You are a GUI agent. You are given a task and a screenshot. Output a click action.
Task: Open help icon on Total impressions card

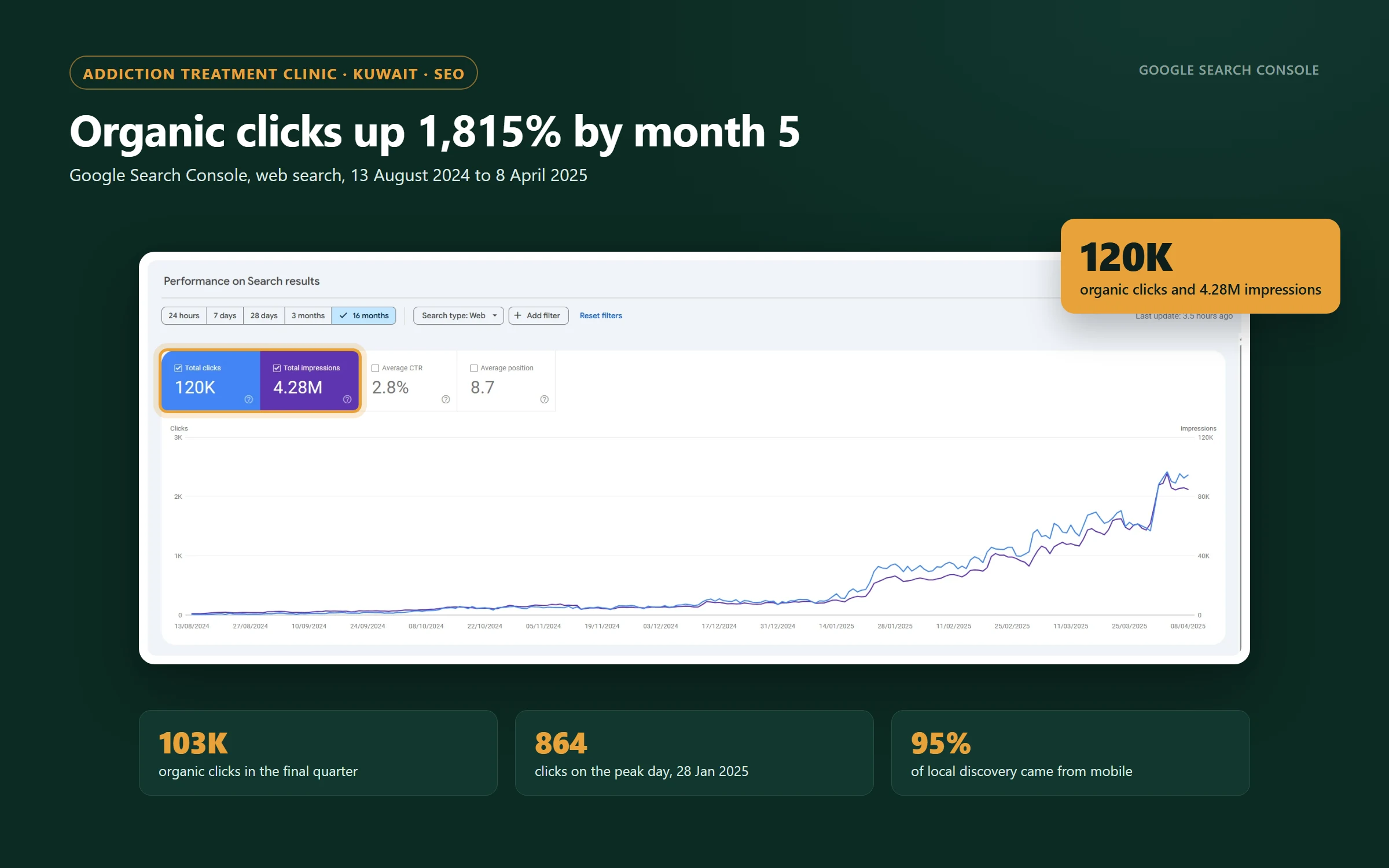click(x=347, y=399)
